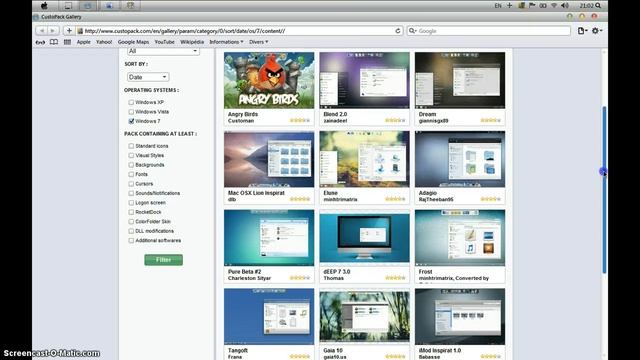The width and height of the screenshot is (640, 360).
Task: Click the volume speaker icon
Action: 565,5
